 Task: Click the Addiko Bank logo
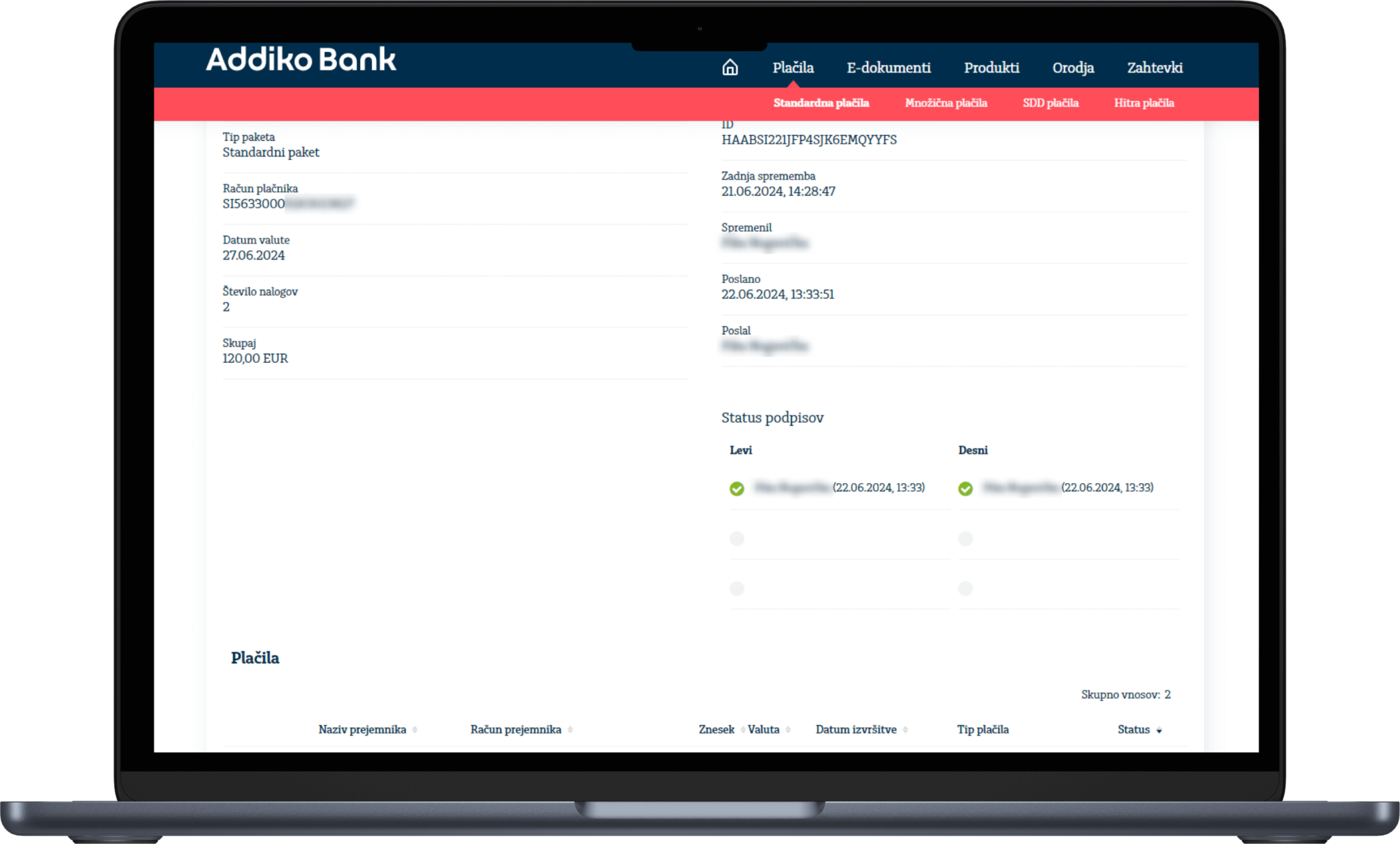301,60
